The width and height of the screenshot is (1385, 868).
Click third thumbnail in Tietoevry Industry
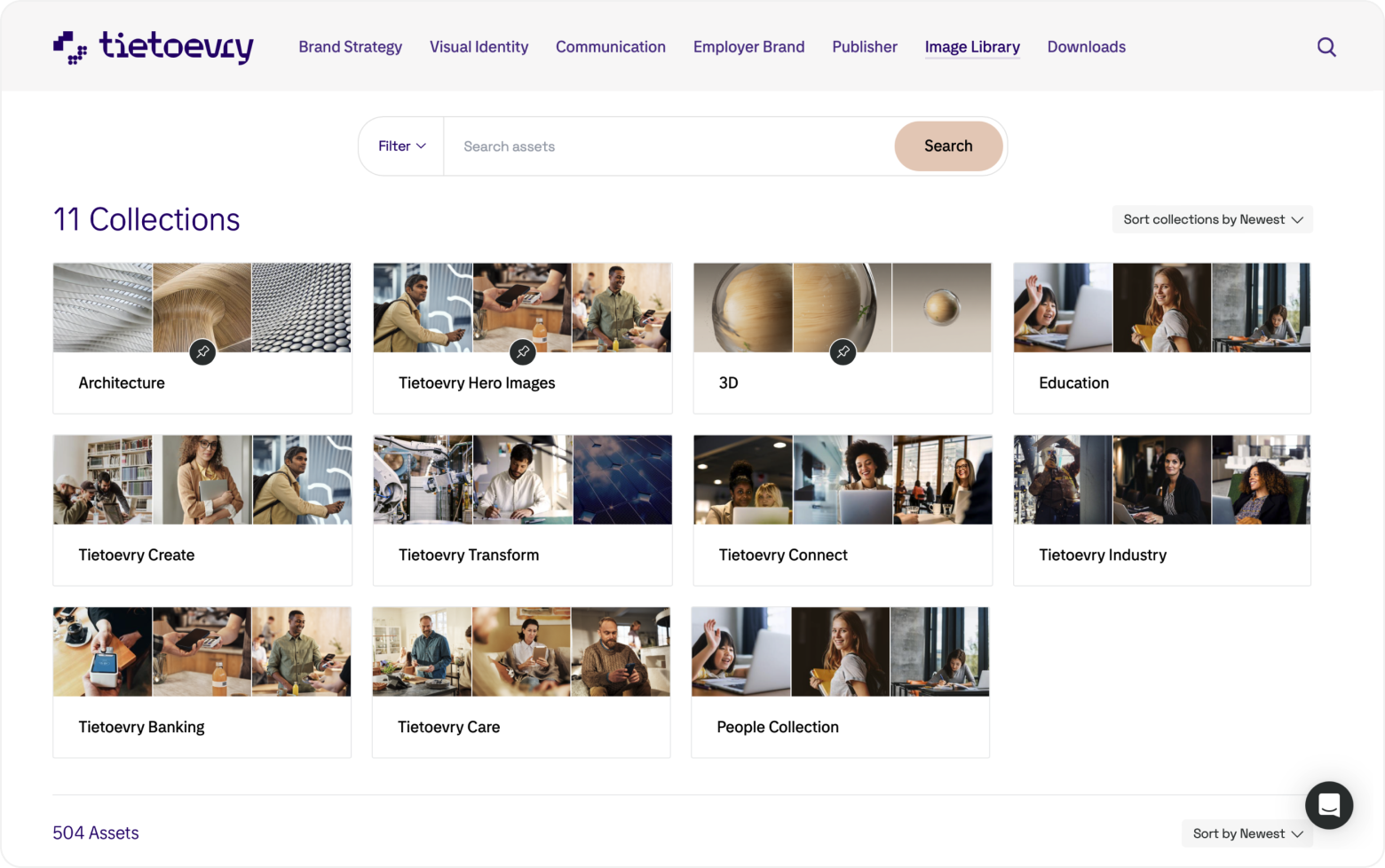(1262, 479)
